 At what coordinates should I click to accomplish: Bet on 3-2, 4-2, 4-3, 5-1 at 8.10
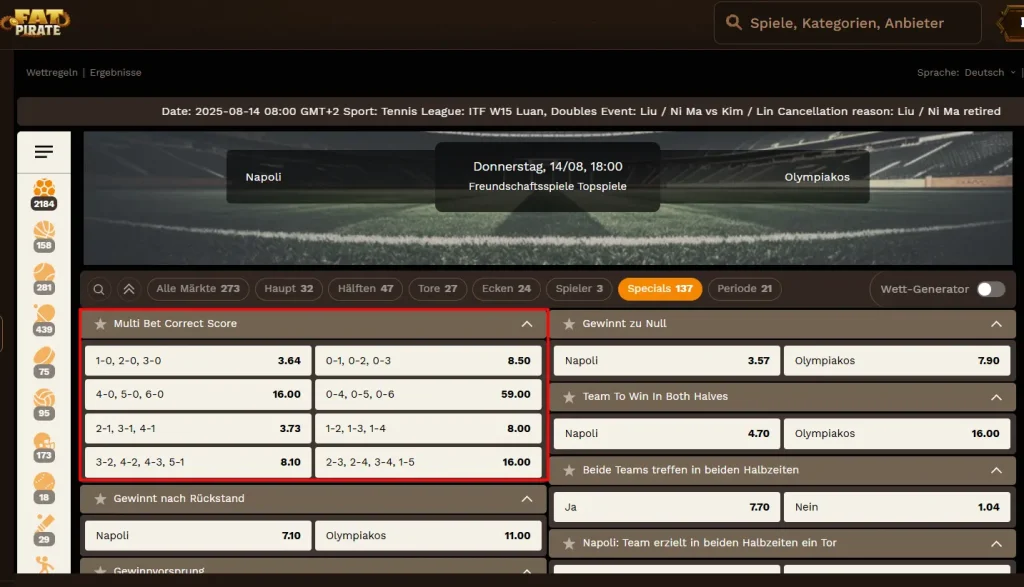point(198,462)
